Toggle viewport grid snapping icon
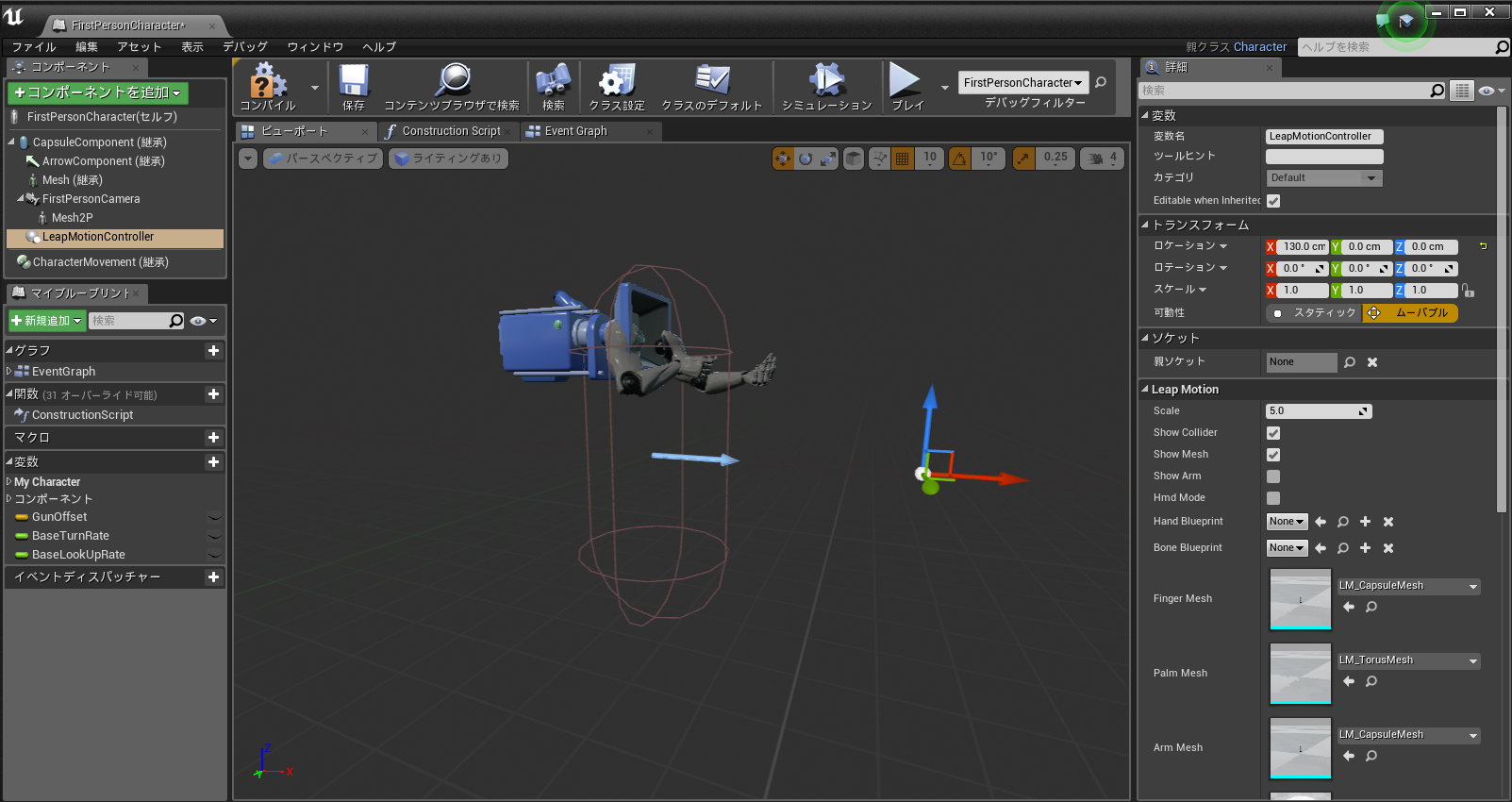The width and height of the screenshot is (1512, 802). (903, 159)
